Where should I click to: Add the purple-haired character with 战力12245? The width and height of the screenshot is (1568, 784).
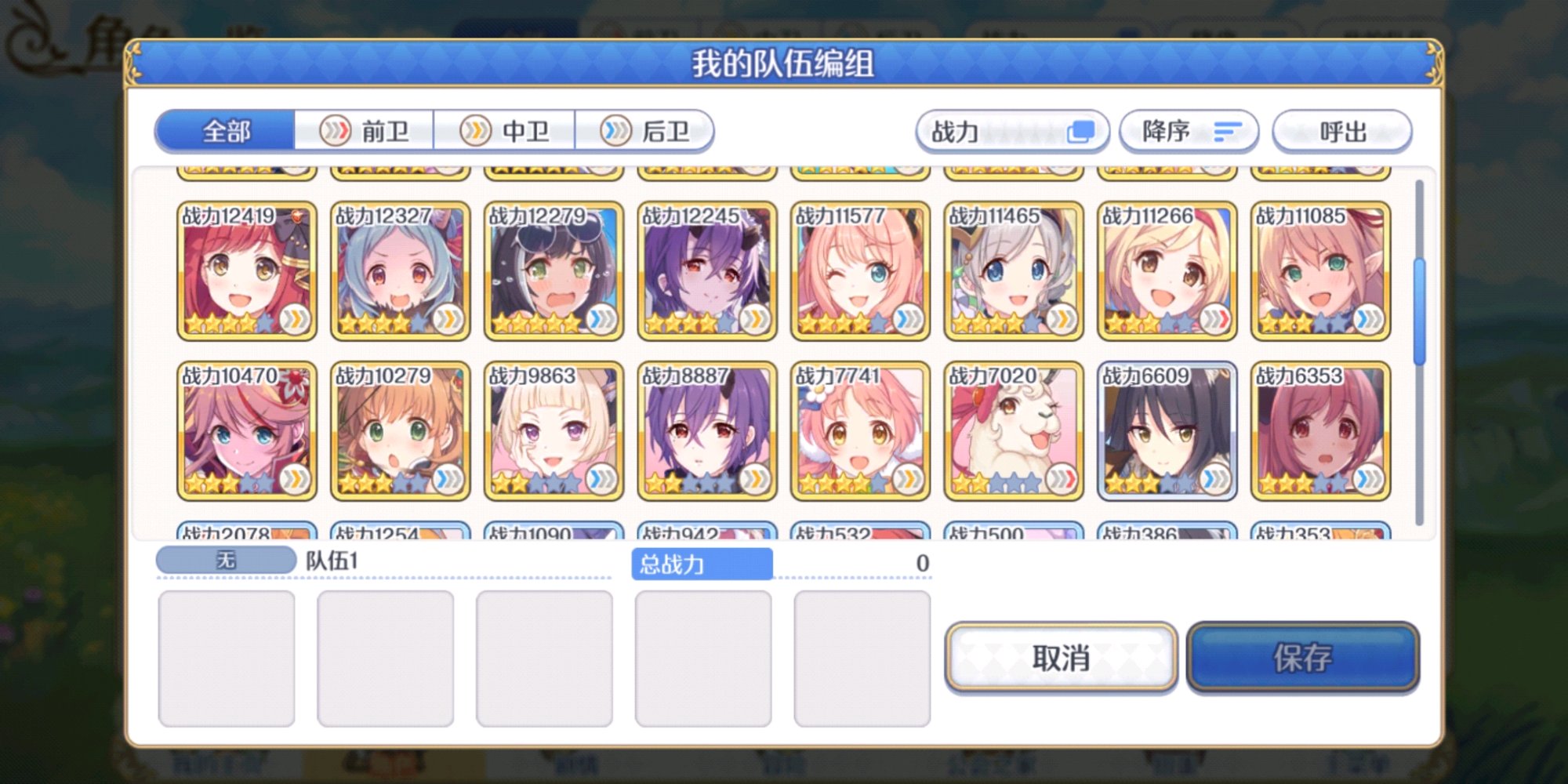[x=707, y=270]
